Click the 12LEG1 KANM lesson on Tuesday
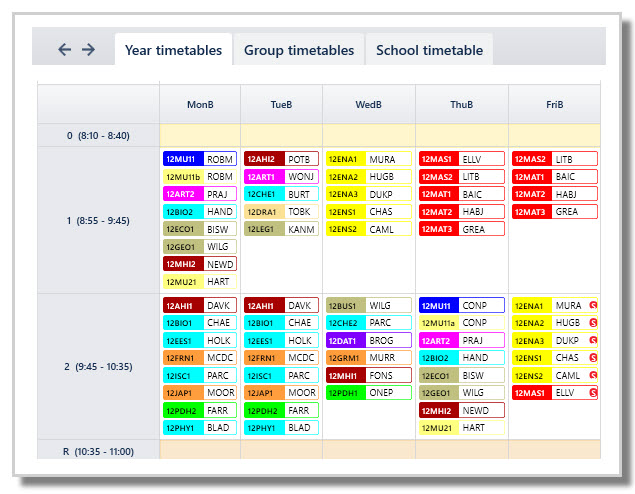Screen dimensions: 635x494 (281, 229)
